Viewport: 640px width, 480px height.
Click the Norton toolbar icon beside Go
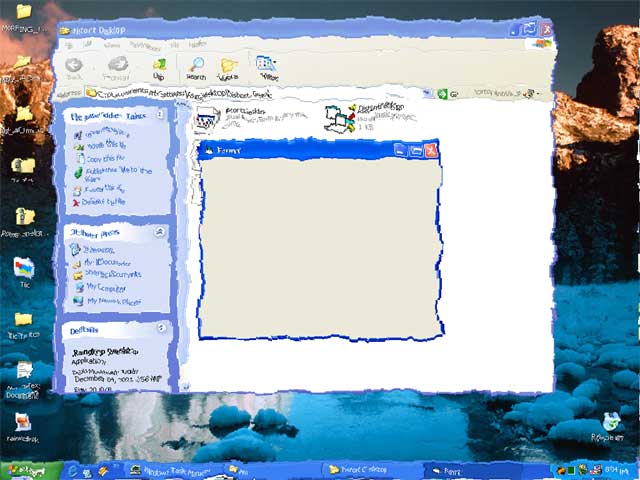(x=529, y=93)
